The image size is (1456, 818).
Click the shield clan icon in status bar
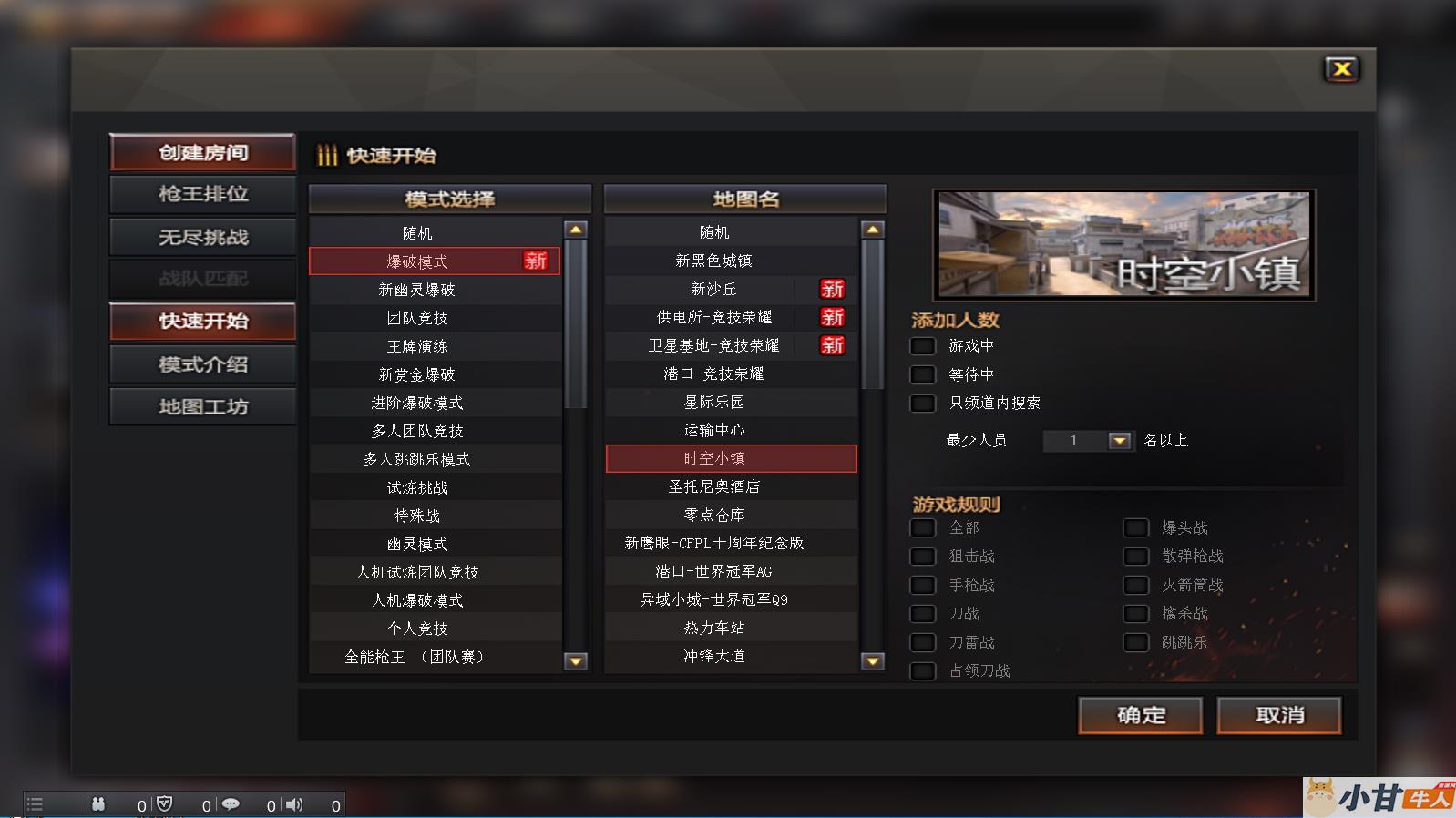point(165,803)
